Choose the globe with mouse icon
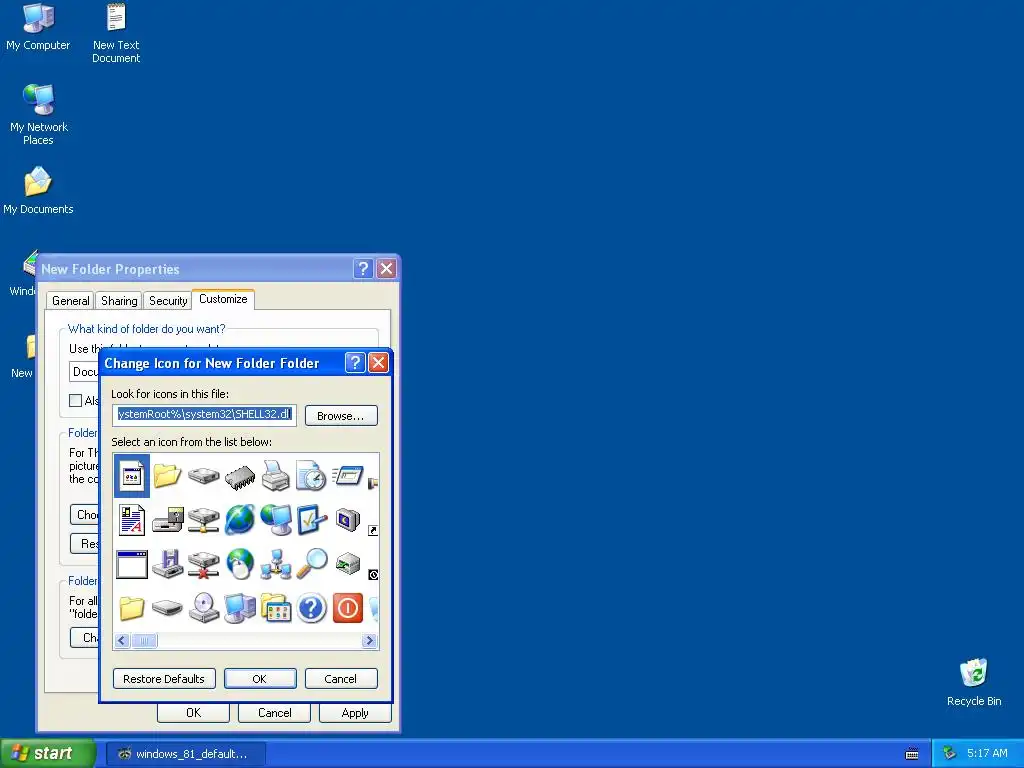 [240, 564]
